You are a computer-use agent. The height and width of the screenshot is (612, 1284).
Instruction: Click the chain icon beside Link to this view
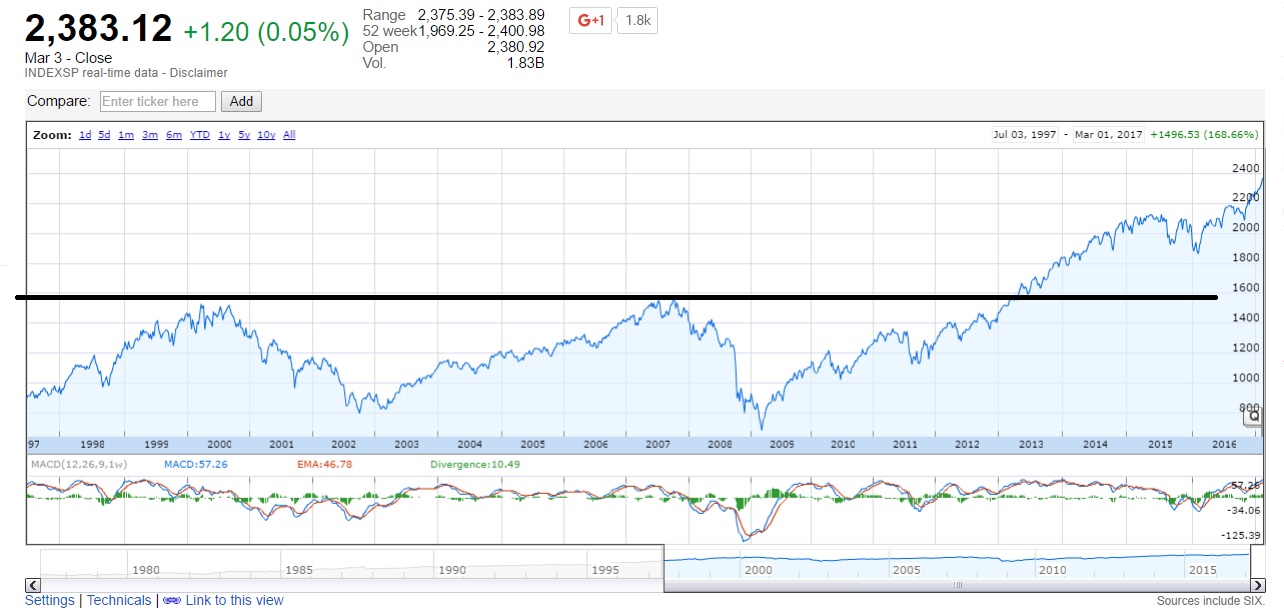[x=171, y=601]
